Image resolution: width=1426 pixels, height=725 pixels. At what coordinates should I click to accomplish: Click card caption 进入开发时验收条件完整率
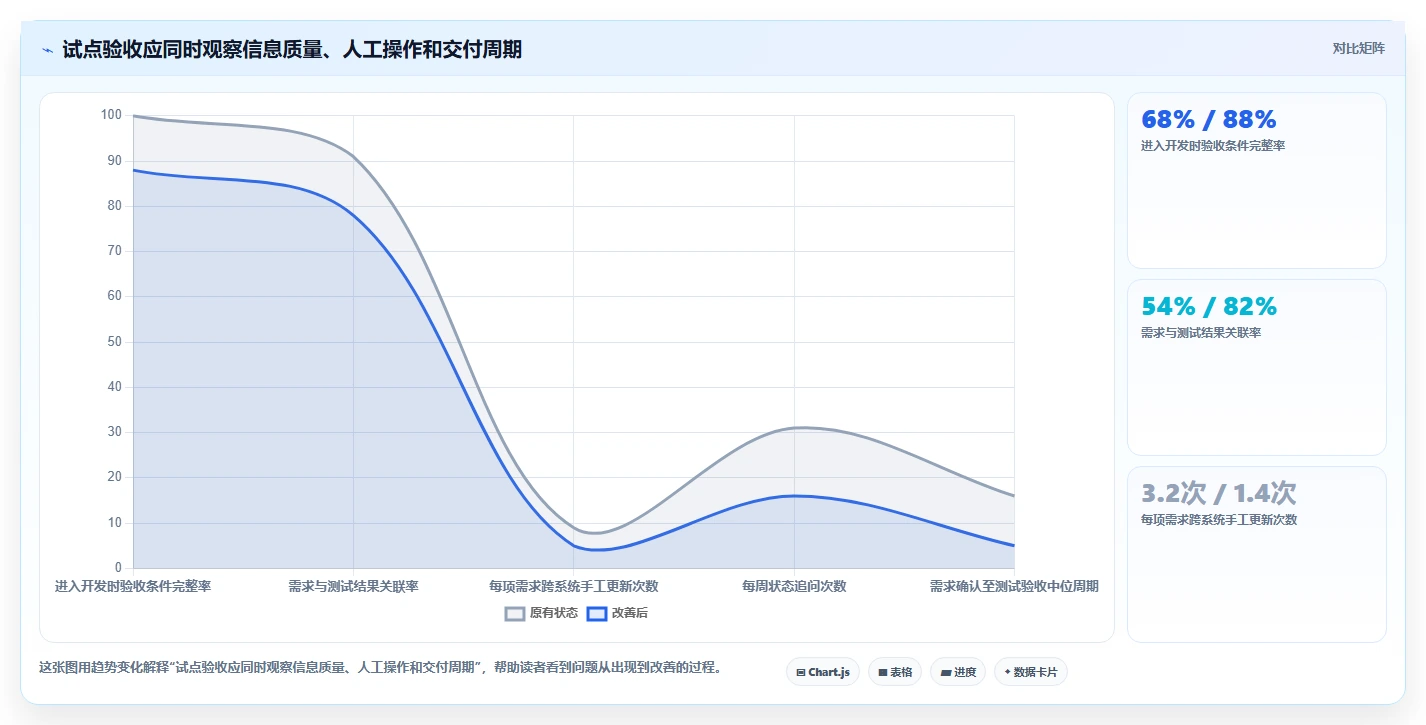[x=1213, y=146]
